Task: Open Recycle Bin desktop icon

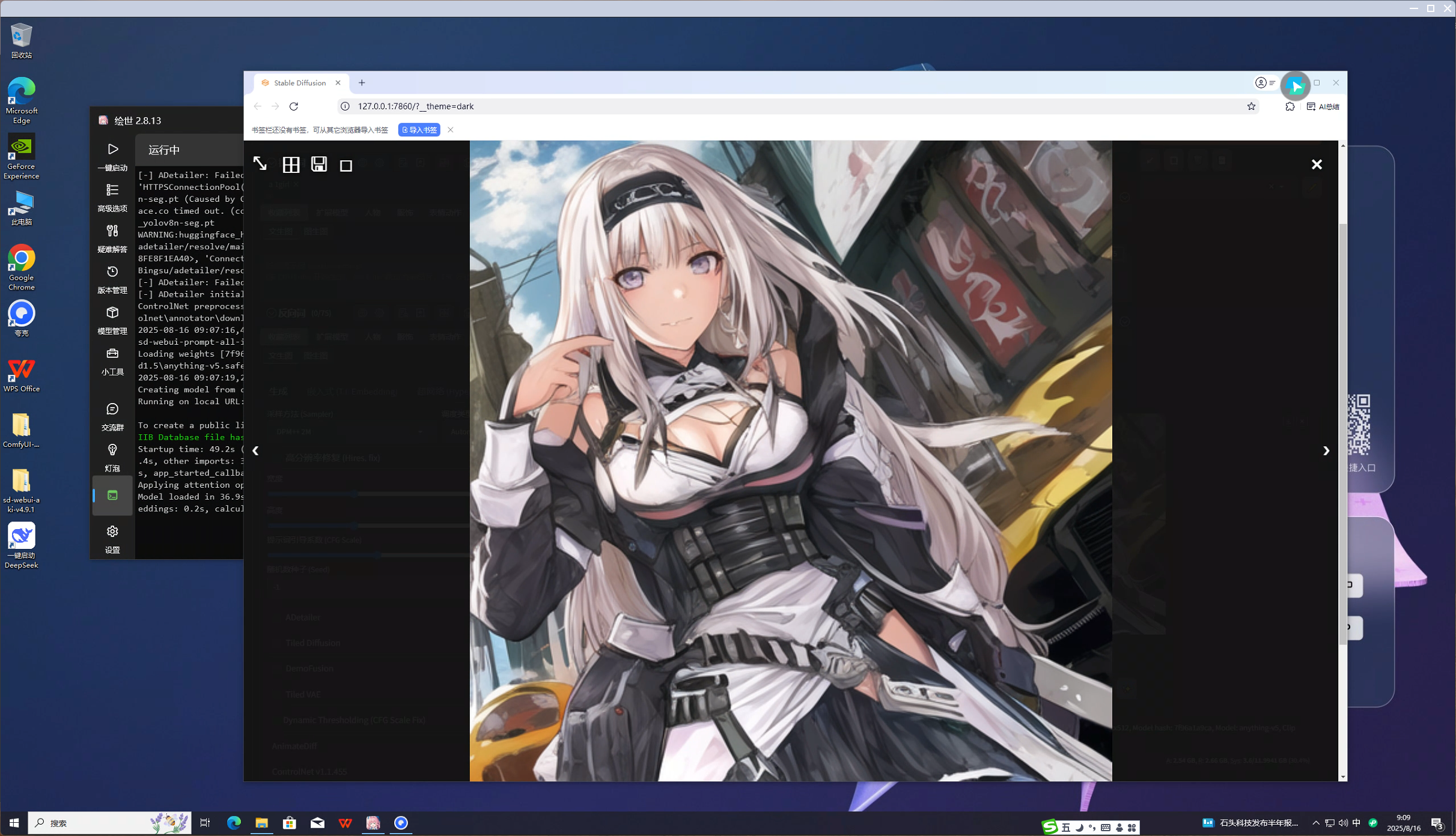Action: pyautogui.click(x=21, y=40)
